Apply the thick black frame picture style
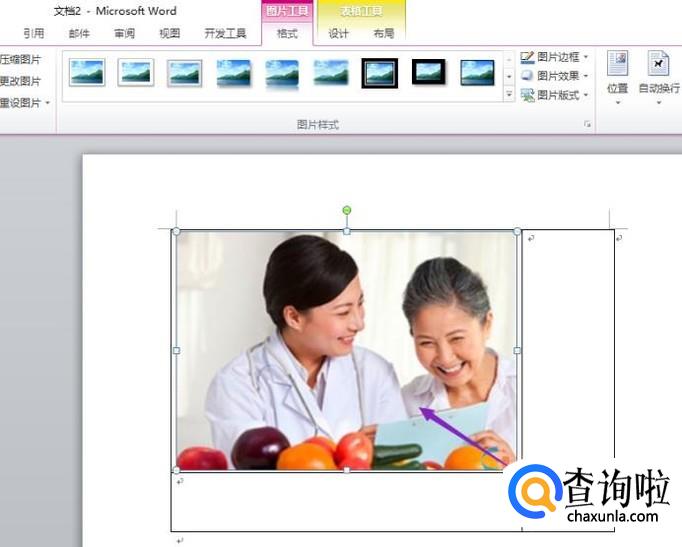The image size is (682, 547). coord(380,72)
